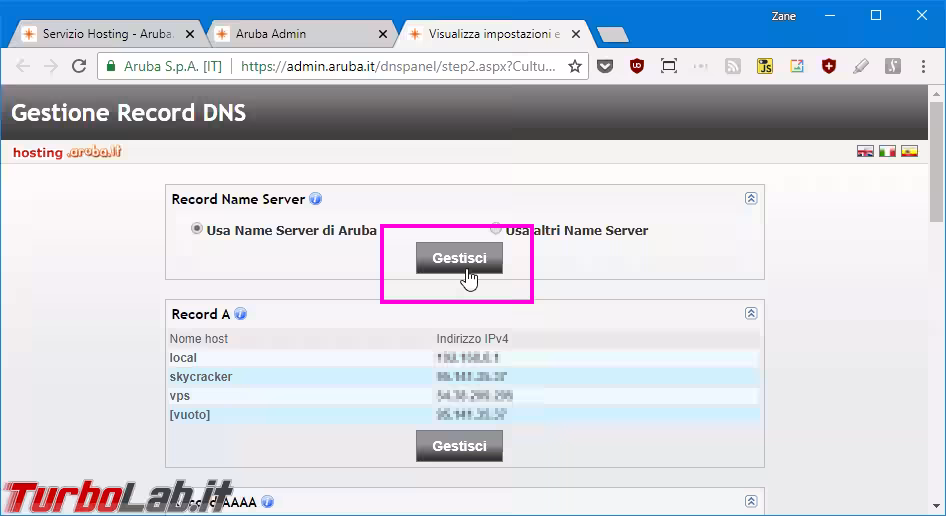This screenshot has width=946, height=516.
Task: Open info icon next to Record A
Action: (241, 314)
